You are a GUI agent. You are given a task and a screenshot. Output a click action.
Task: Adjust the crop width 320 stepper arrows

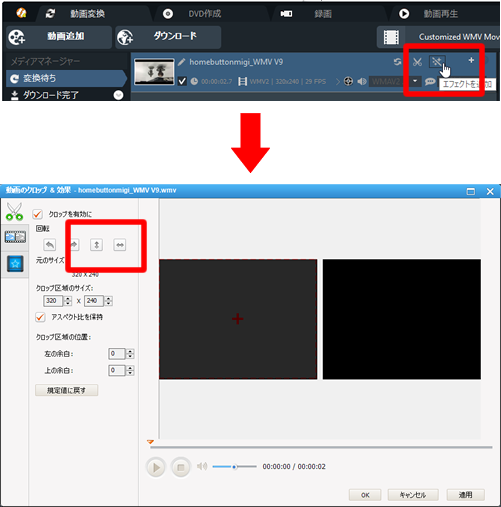point(68,301)
